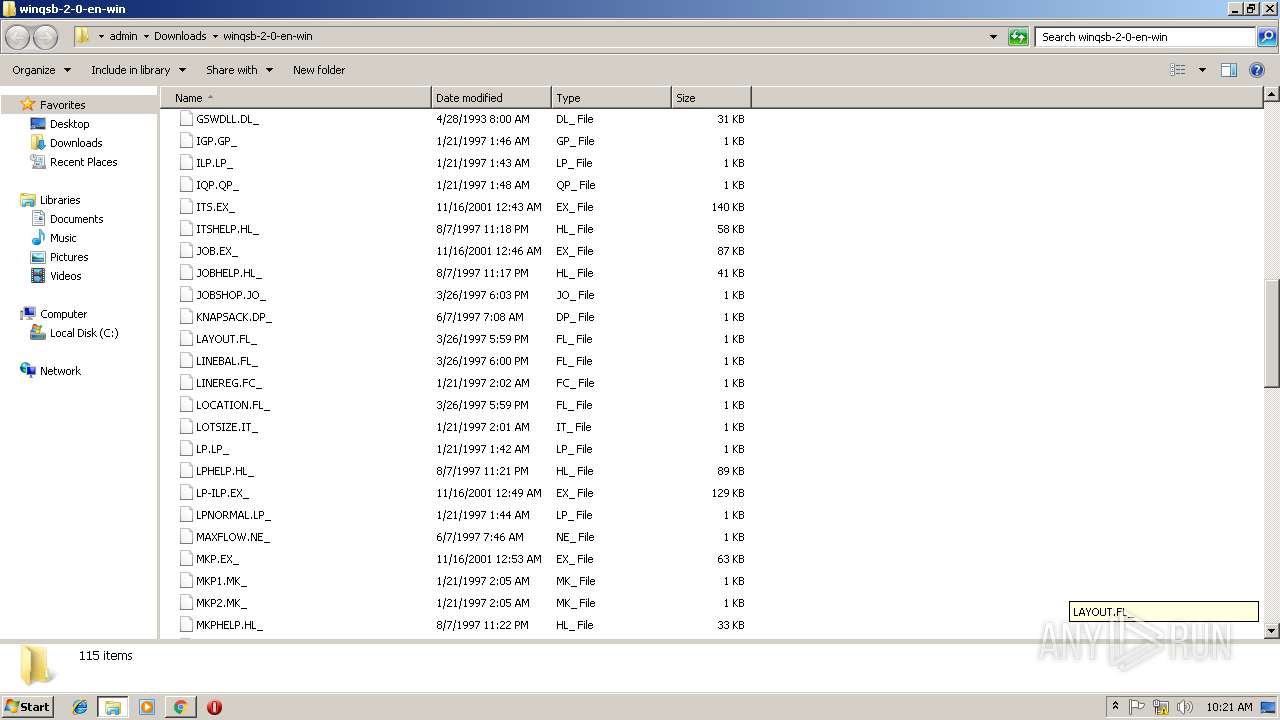The height and width of the screenshot is (720, 1280).
Task: Click the New folder button
Action: click(x=319, y=70)
